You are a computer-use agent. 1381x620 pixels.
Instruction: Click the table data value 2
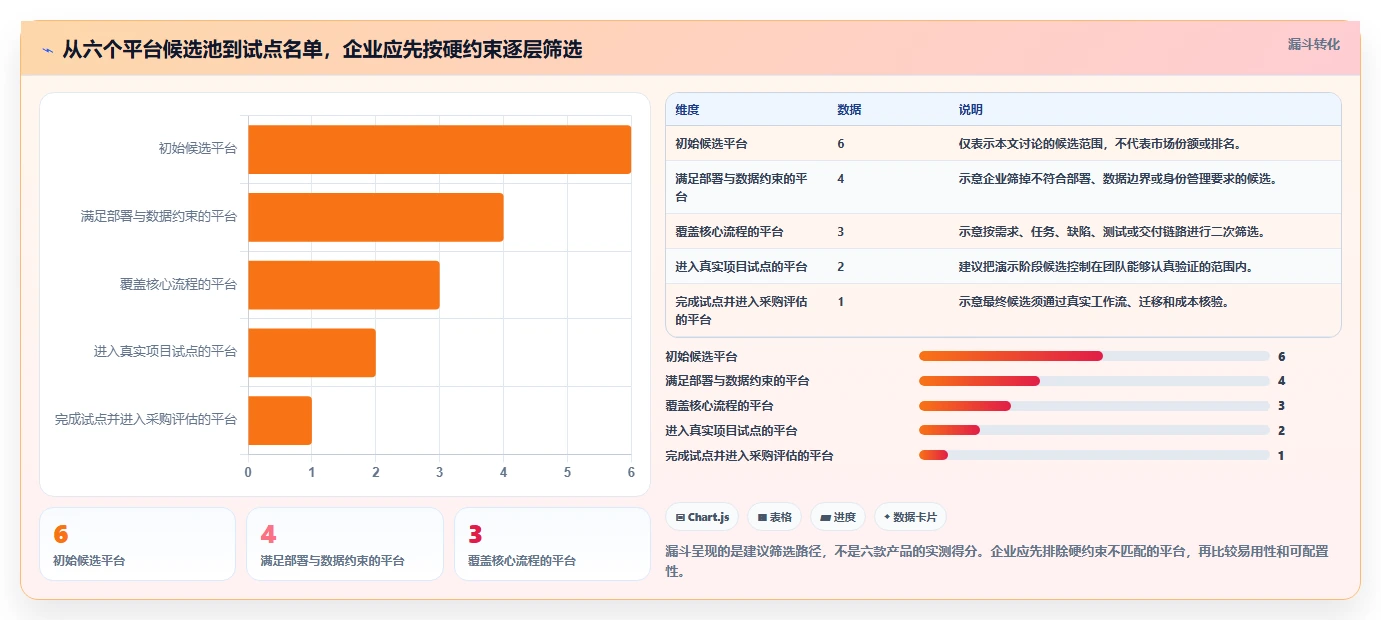[841, 267]
